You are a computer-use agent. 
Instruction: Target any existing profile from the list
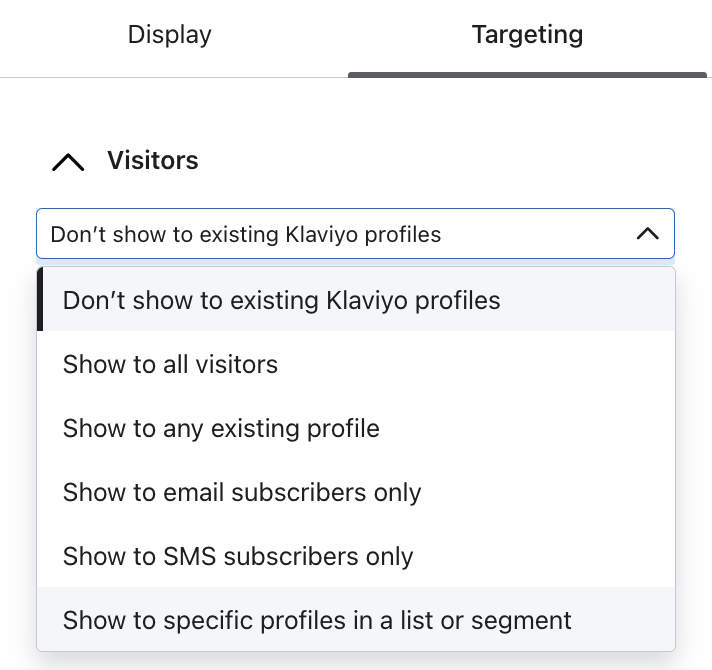[x=221, y=428]
